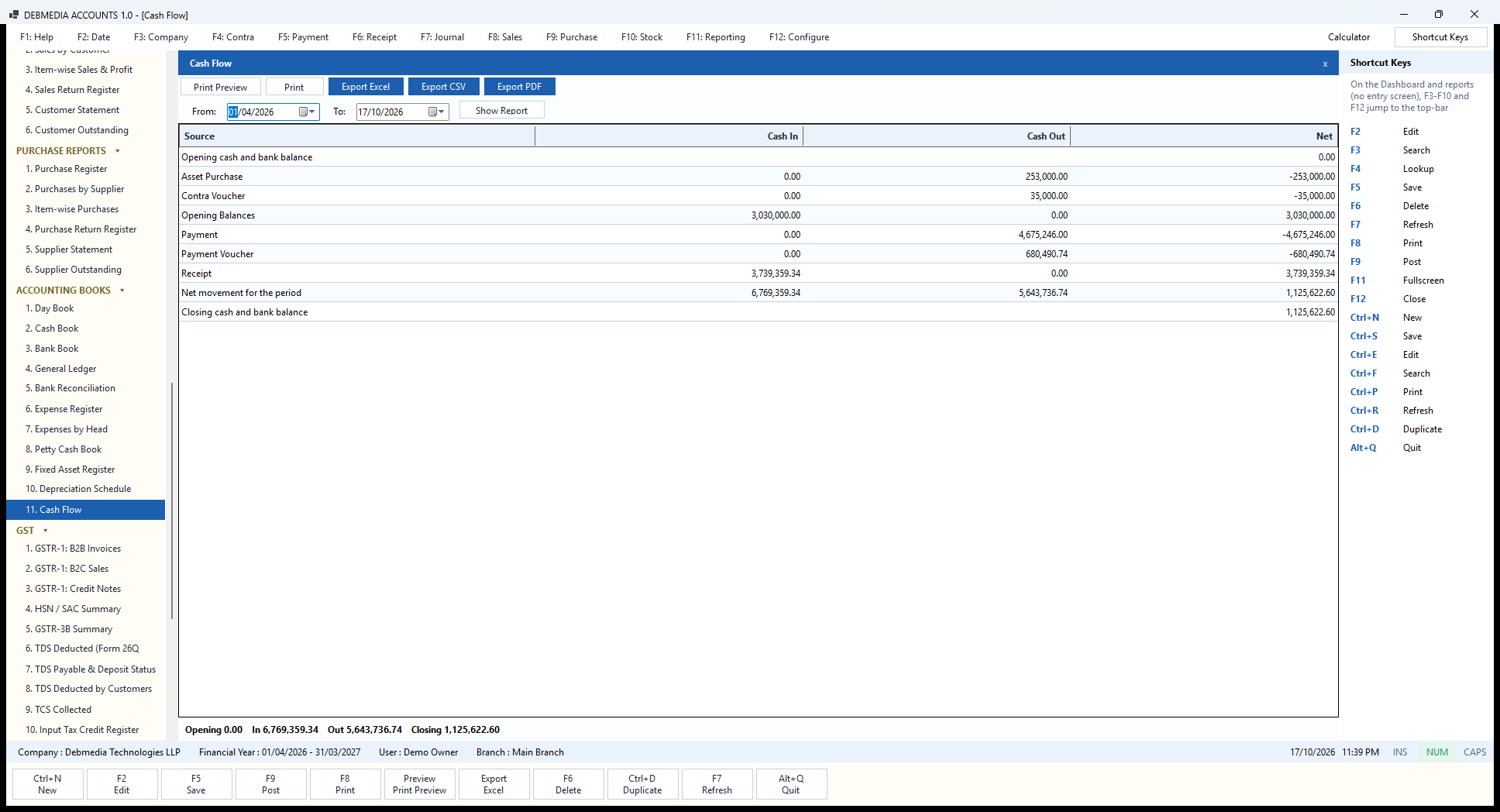Open the Supplier Outstanding report
Viewport: 1500px width, 812px height.
click(x=74, y=270)
